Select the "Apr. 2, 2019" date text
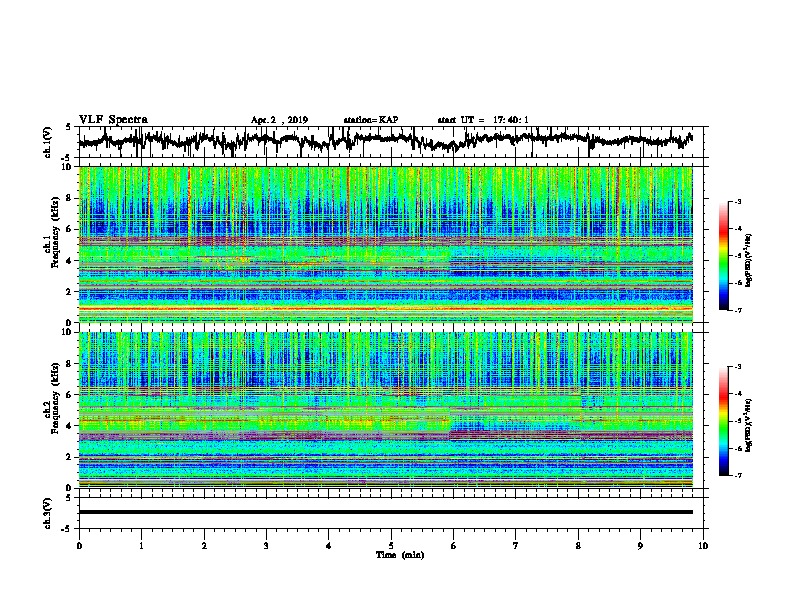792x612 pixels. (x=279, y=120)
